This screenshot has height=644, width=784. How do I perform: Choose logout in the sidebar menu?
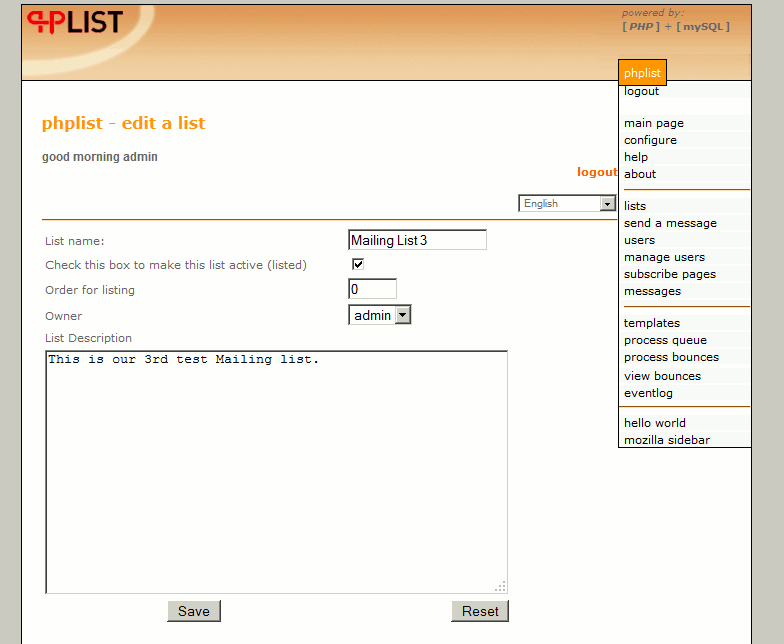(x=641, y=91)
